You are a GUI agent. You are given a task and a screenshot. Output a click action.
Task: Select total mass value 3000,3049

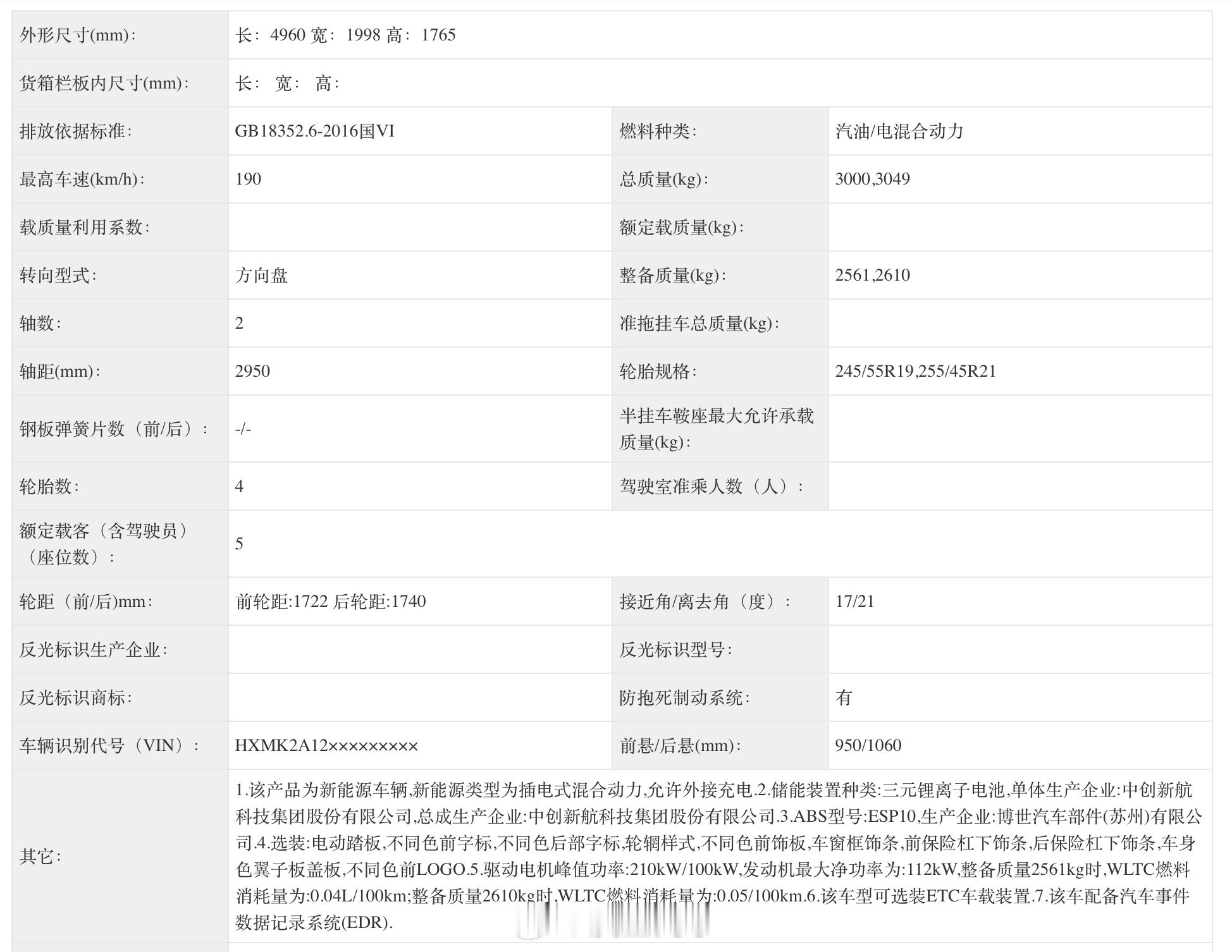pyautogui.click(x=872, y=179)
